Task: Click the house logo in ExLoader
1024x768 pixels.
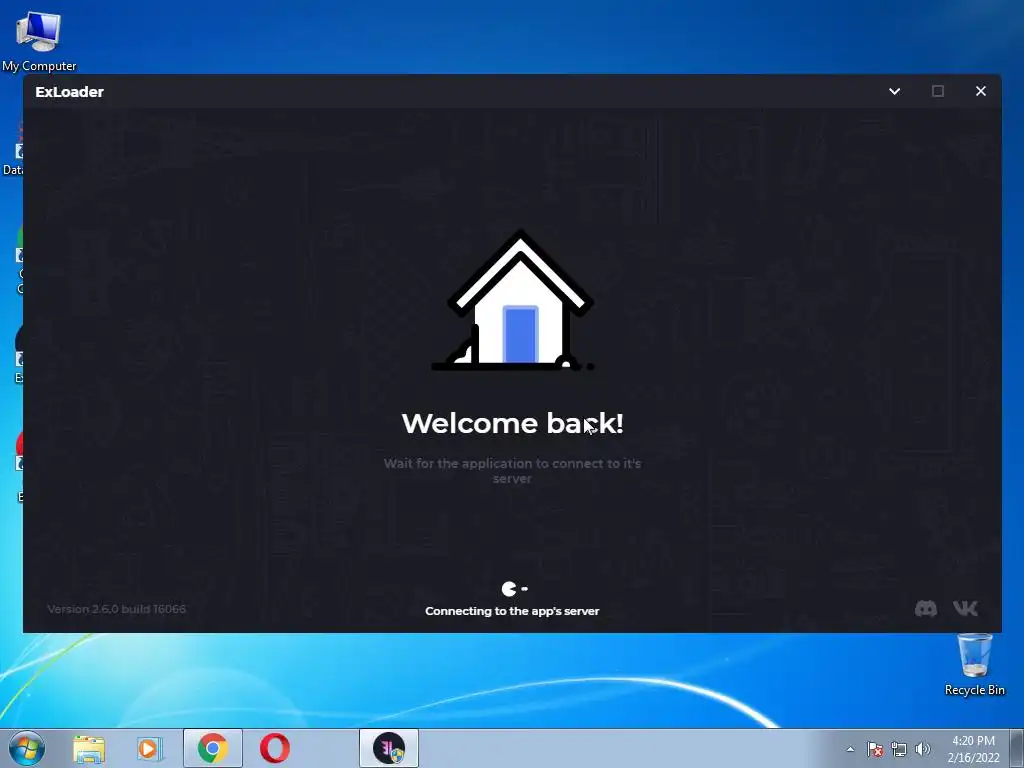Action: click(x=513, y=300)
